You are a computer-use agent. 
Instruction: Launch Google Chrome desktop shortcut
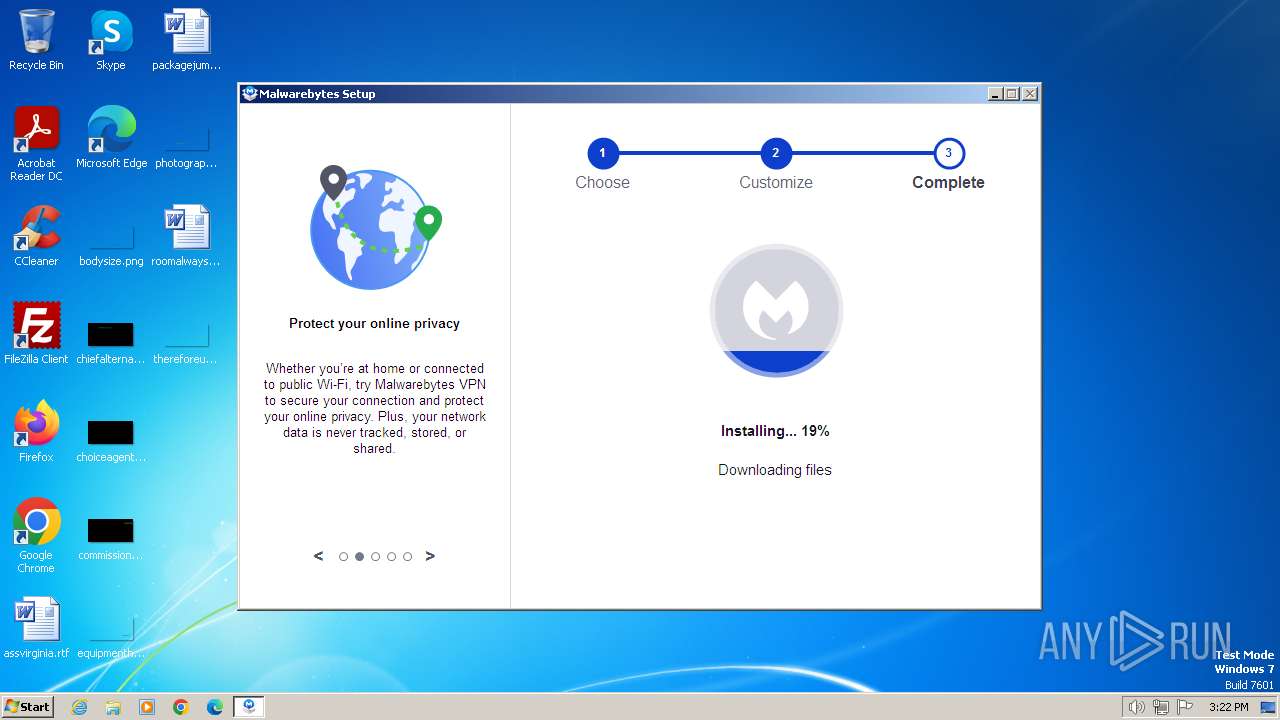[x=36, y=536]
